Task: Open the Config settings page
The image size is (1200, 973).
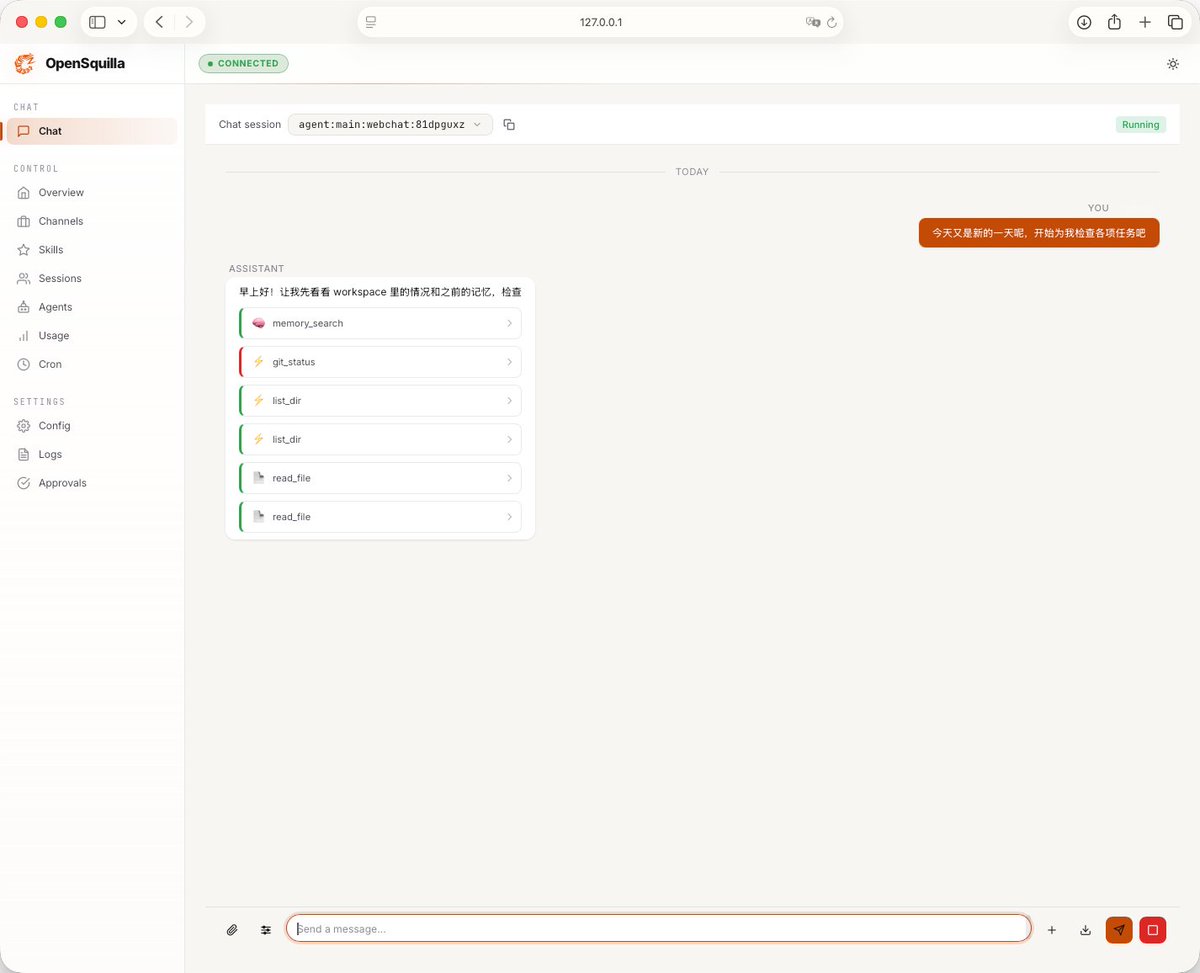Action: tap(91, 425)
